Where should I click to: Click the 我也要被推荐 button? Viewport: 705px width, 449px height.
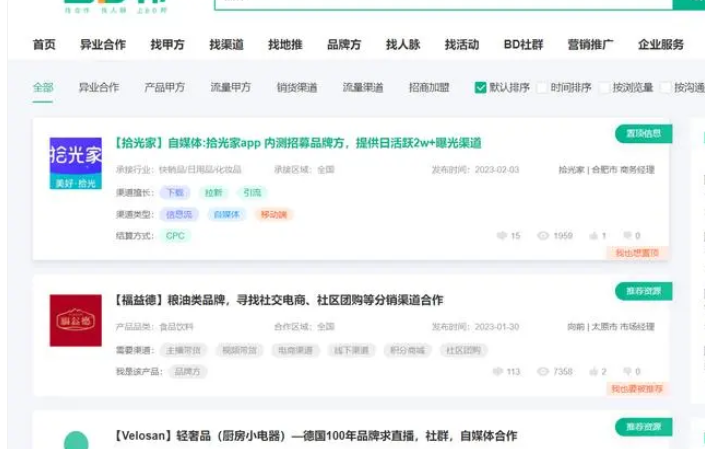pos(637,389)
